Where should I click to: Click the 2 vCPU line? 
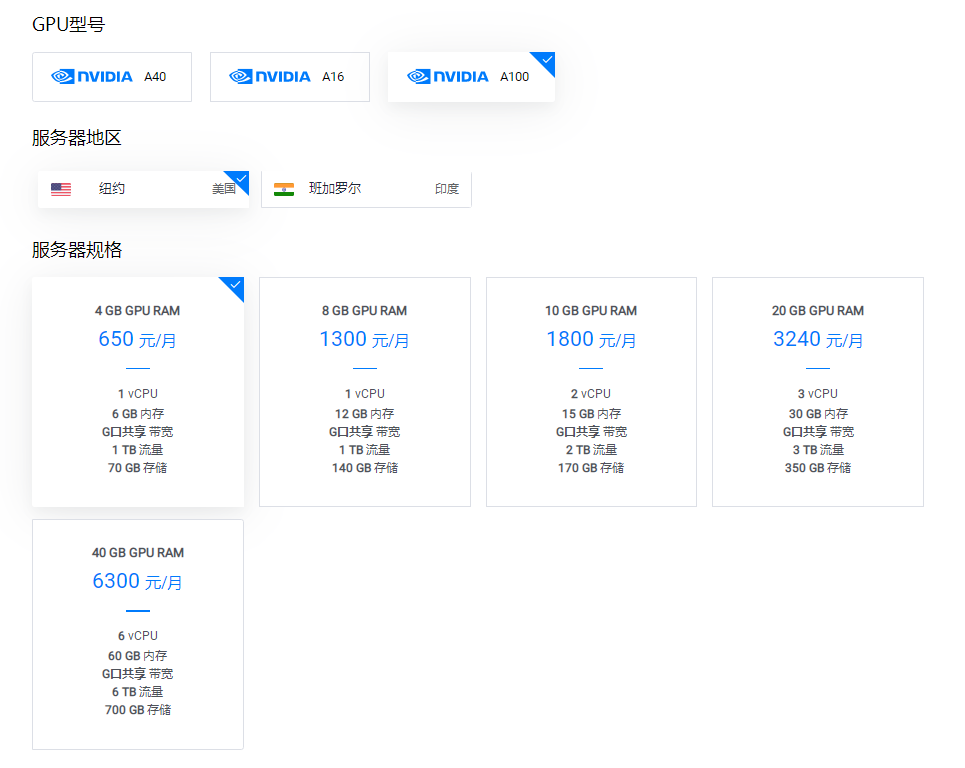point(591,394)
